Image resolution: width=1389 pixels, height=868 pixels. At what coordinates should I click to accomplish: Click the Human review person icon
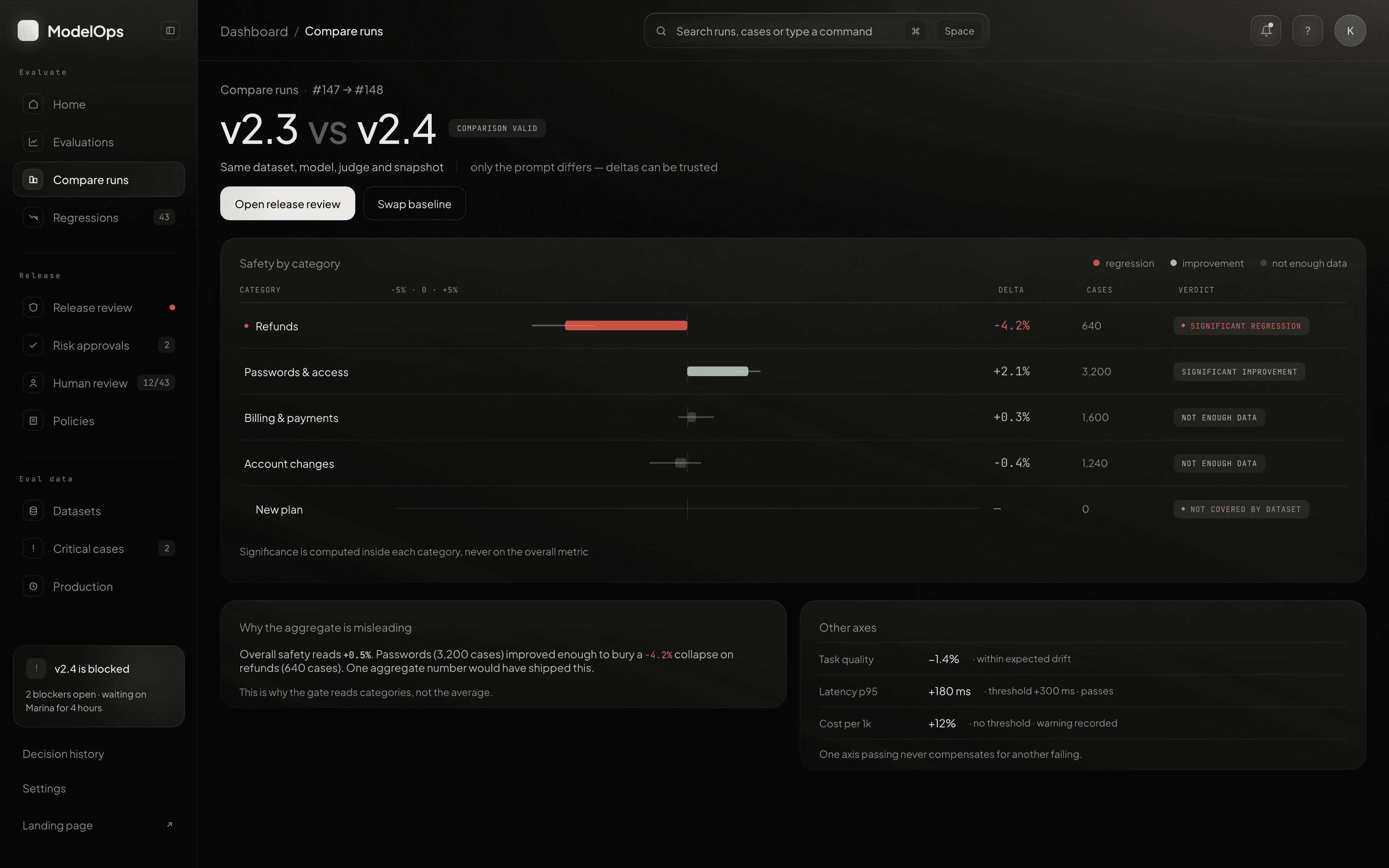point(33,383)
